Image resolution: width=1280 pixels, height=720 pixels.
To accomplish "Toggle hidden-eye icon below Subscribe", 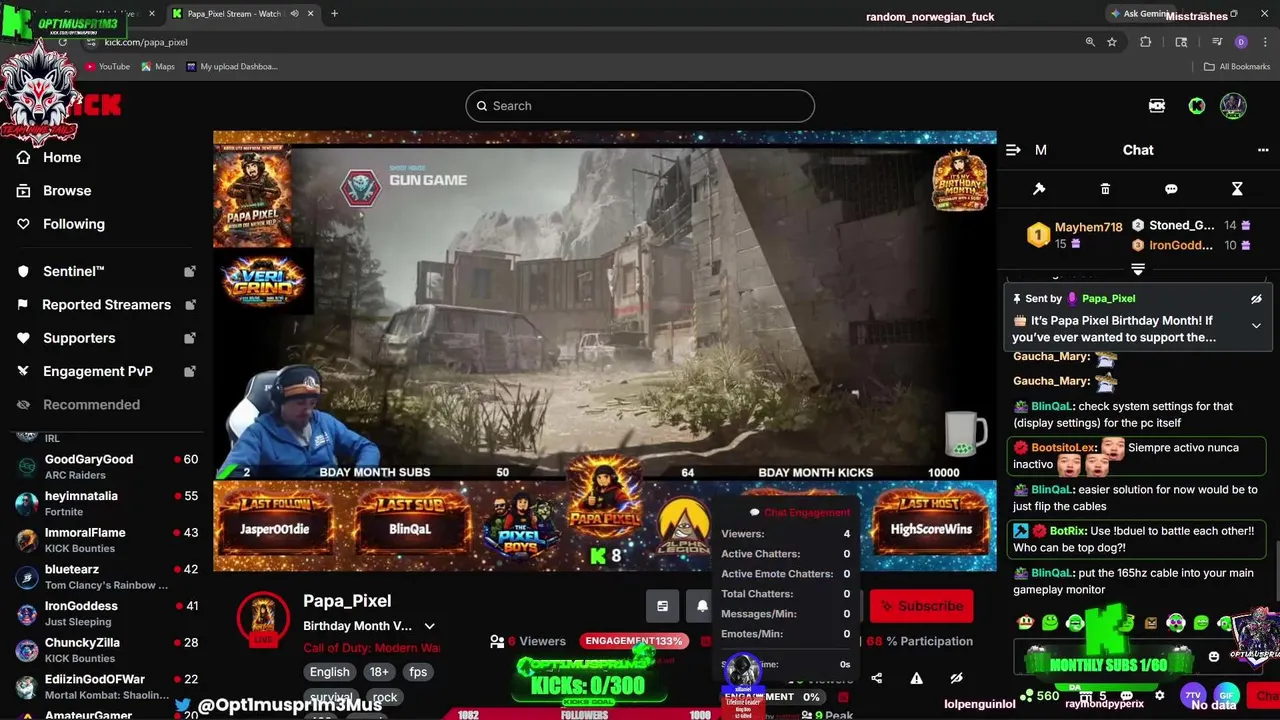I will (x=956, y=678).
